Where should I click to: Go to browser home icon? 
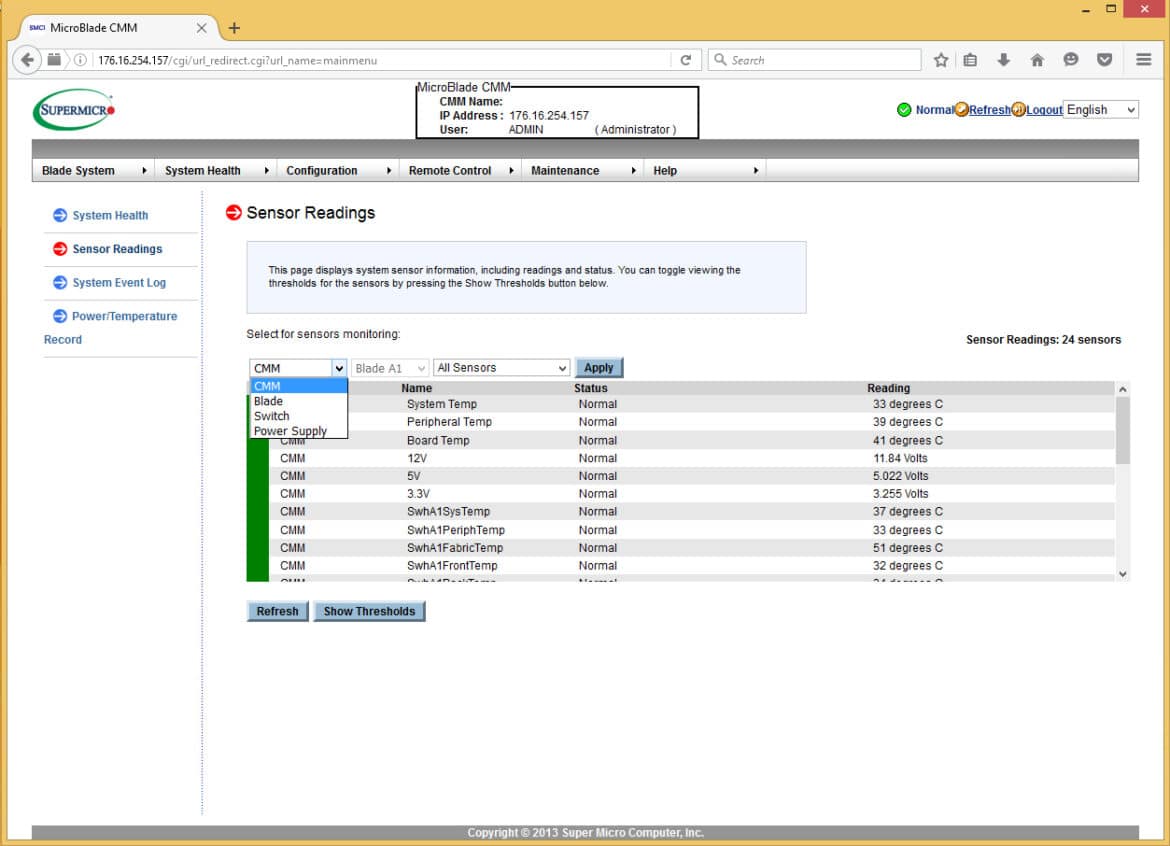[x=1037, y=60]
